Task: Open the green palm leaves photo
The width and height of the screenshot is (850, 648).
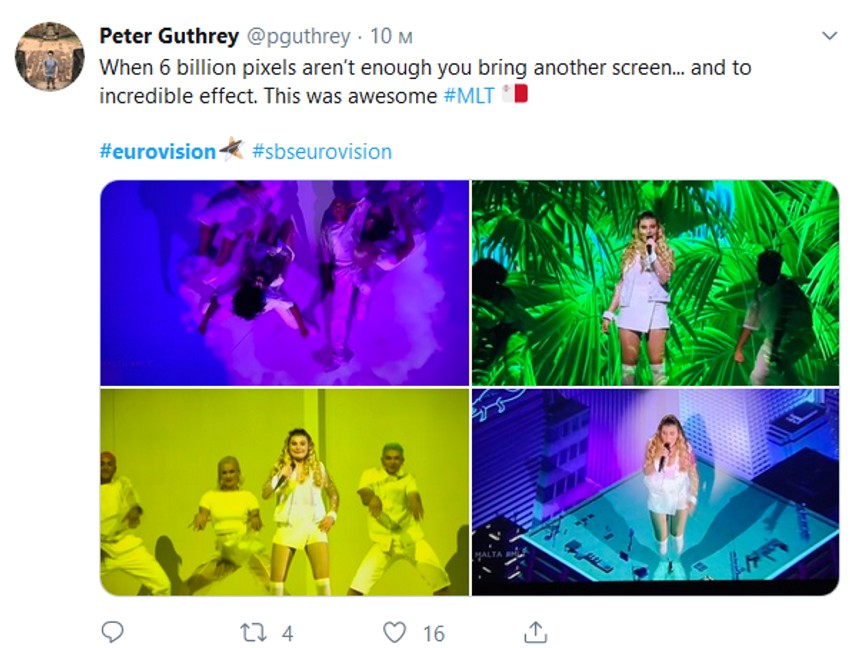Action: click(655, 282)
